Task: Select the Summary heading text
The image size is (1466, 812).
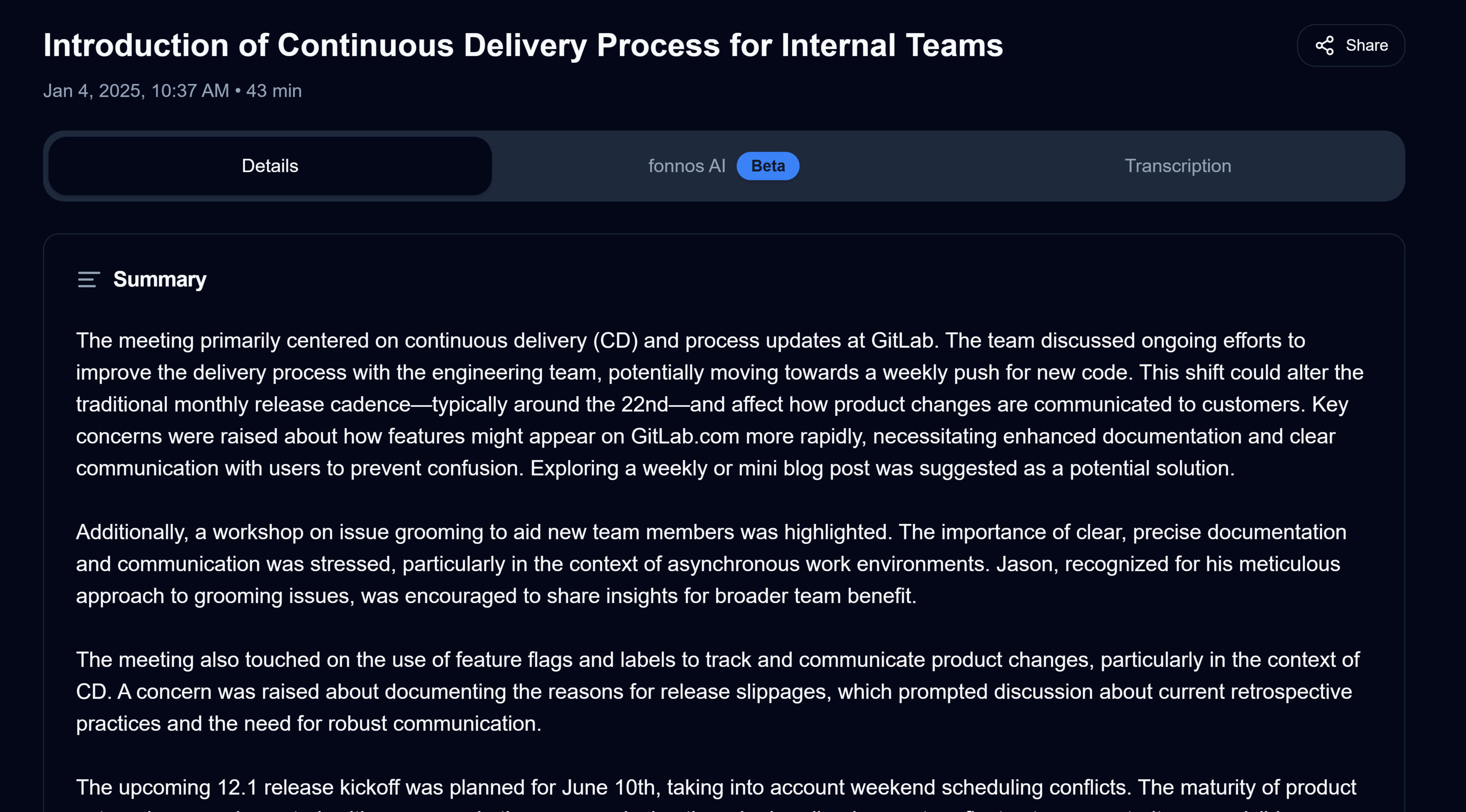Action: click(x=160, y=279)
